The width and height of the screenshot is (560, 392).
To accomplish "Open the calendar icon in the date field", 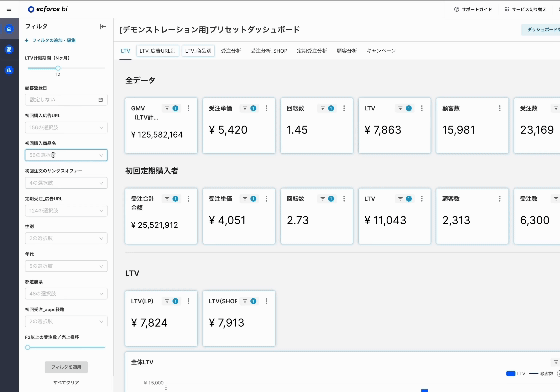I will [101, 100].
